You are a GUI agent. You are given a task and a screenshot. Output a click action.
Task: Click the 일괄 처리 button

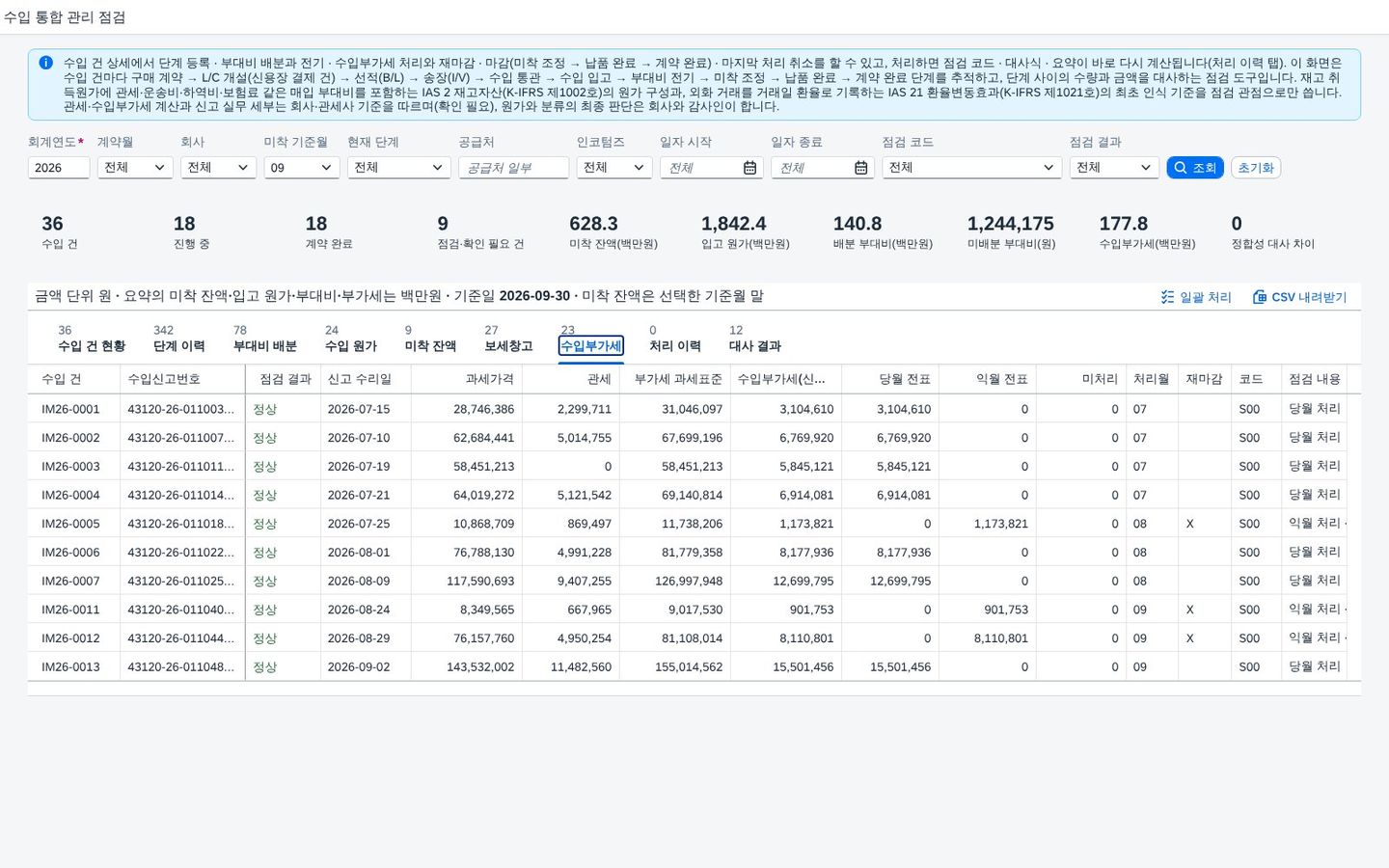pyautogui.click(x=1196, y=297)
